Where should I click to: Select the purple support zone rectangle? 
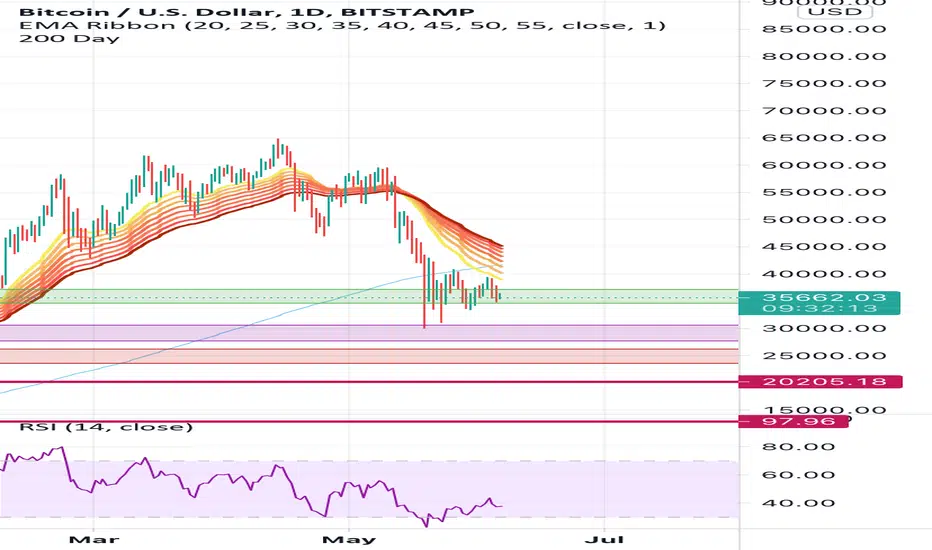[369, 333]
